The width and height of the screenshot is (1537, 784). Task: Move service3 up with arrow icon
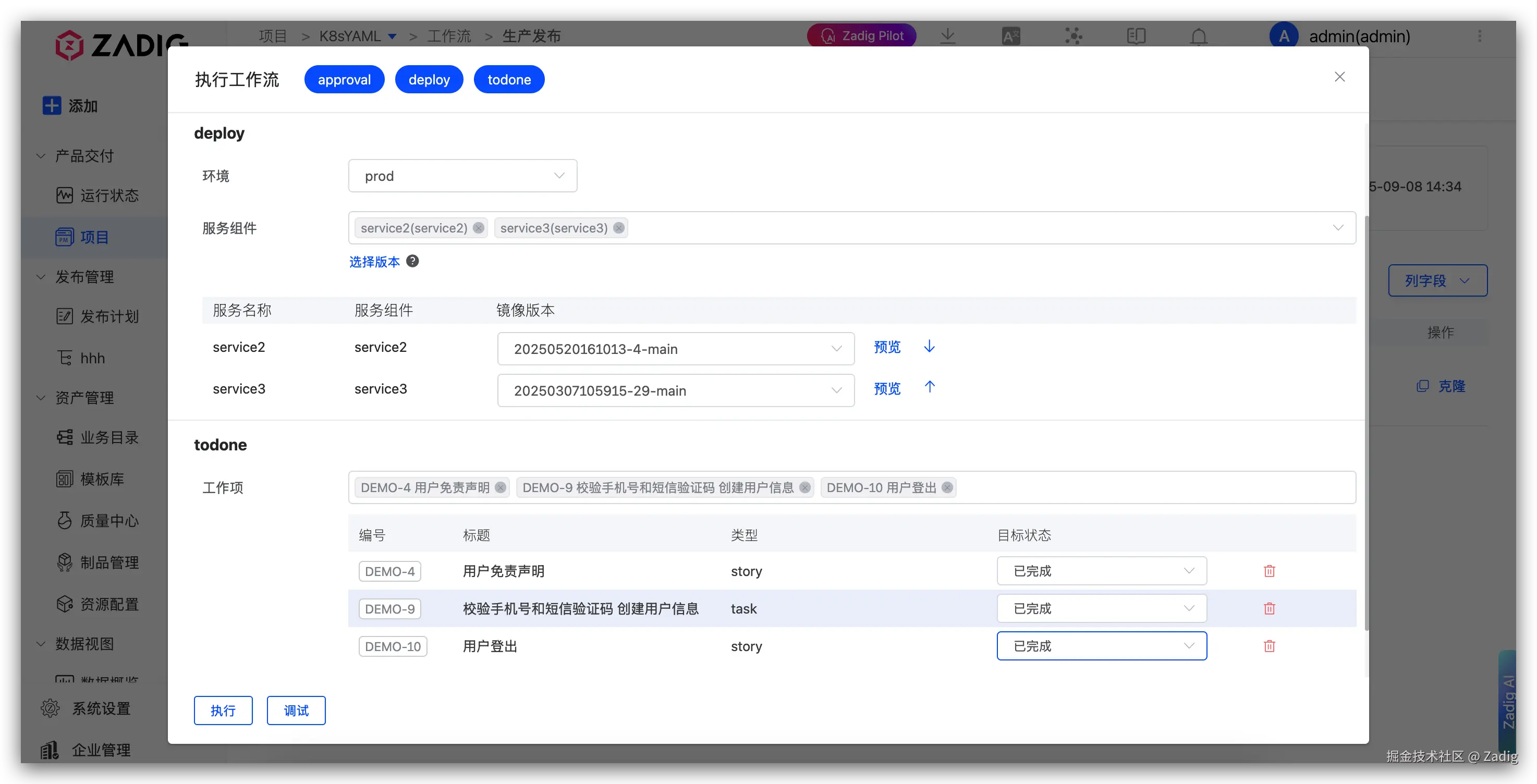[929, 387]
